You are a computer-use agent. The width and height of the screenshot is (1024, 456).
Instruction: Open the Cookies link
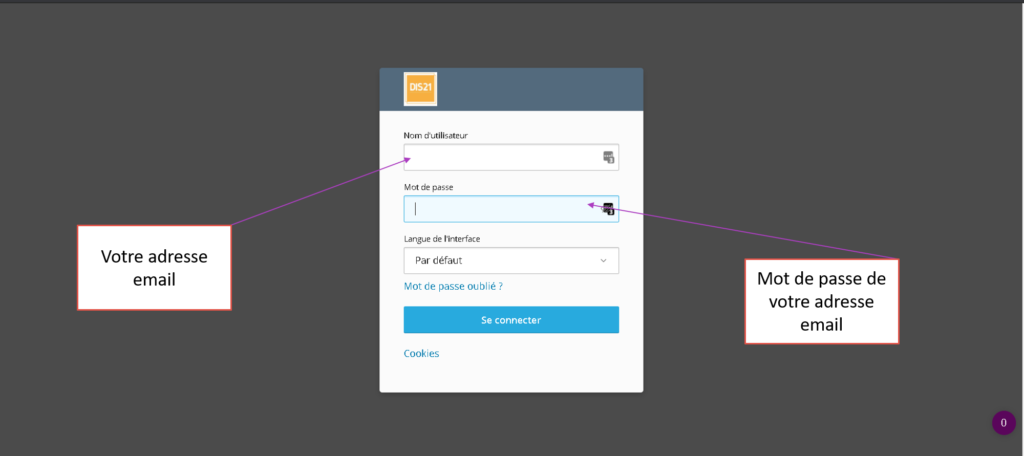[421, 353]
